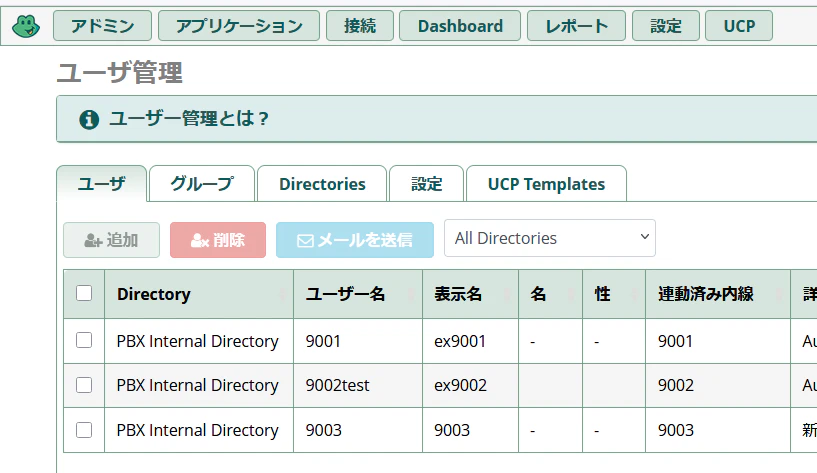
Task: Click the 9001 username cell
Action: 358,341
